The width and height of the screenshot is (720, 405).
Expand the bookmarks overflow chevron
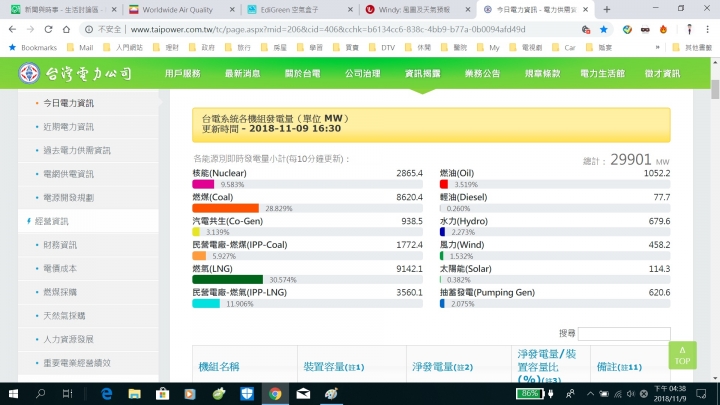(x=658, y=47)
